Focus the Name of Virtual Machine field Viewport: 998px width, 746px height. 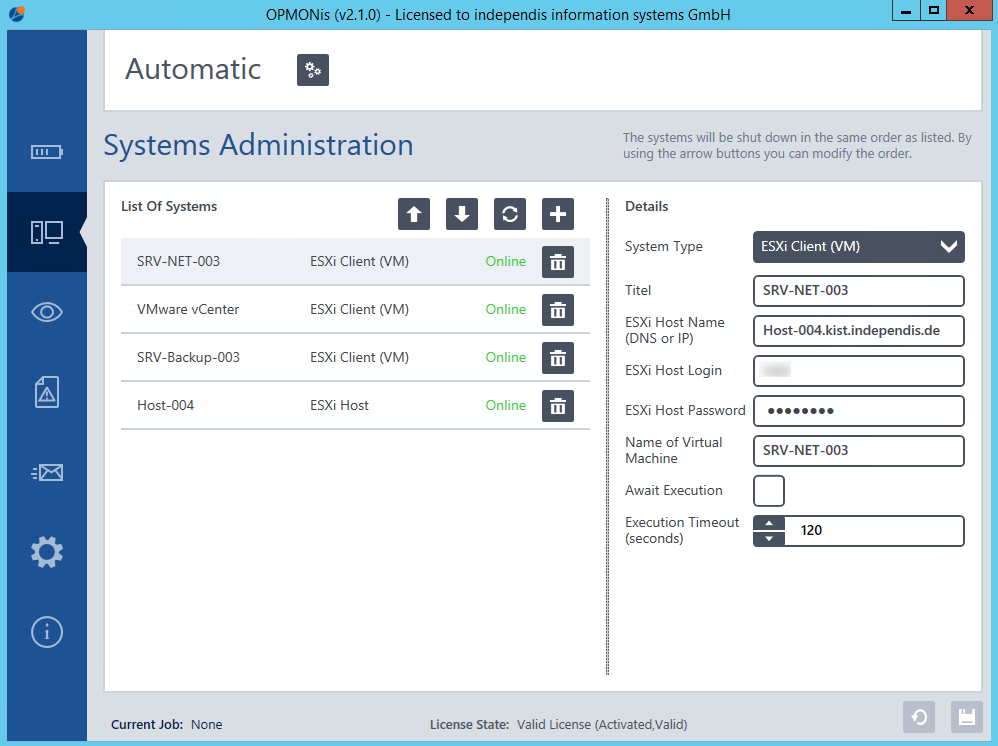[x=859, y=451]
